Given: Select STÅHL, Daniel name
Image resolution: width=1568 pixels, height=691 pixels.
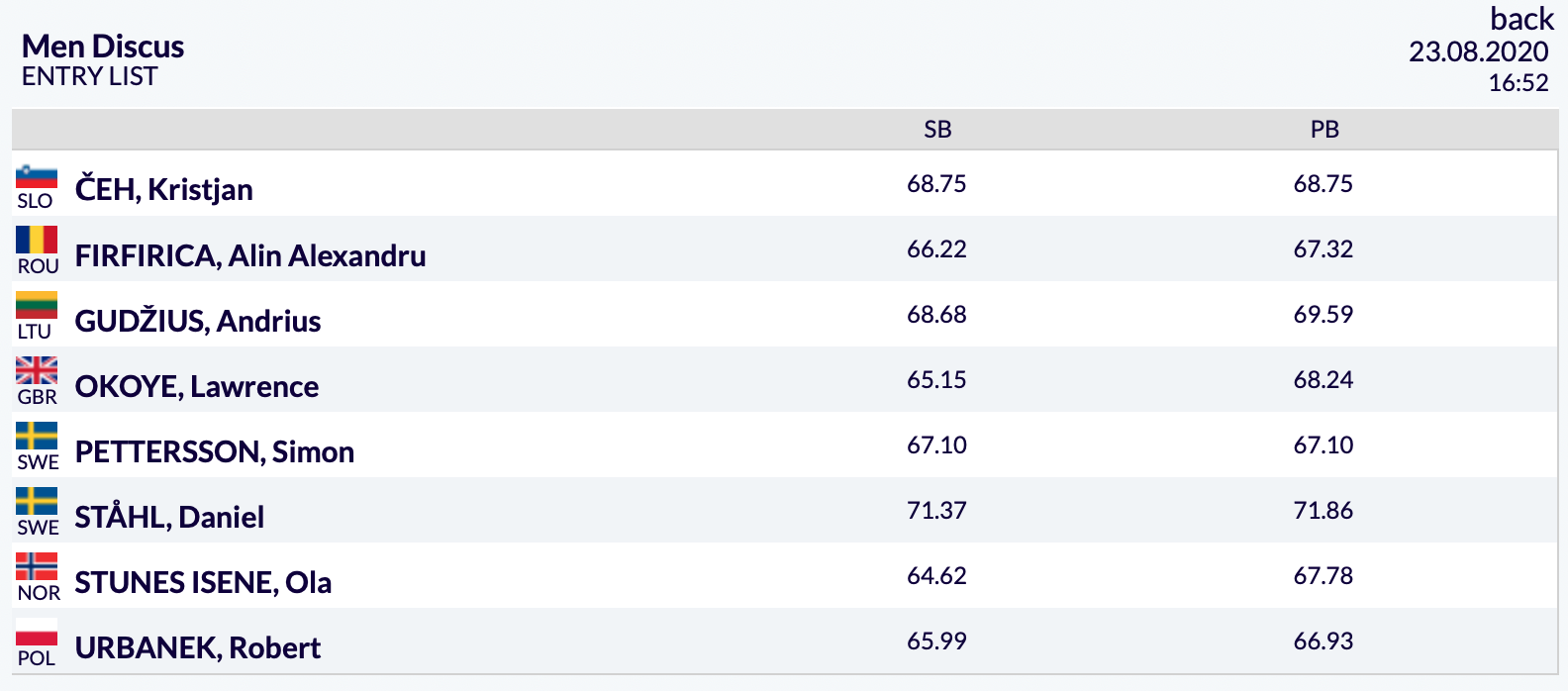Looking at the screenshot, I should [170, 517].
